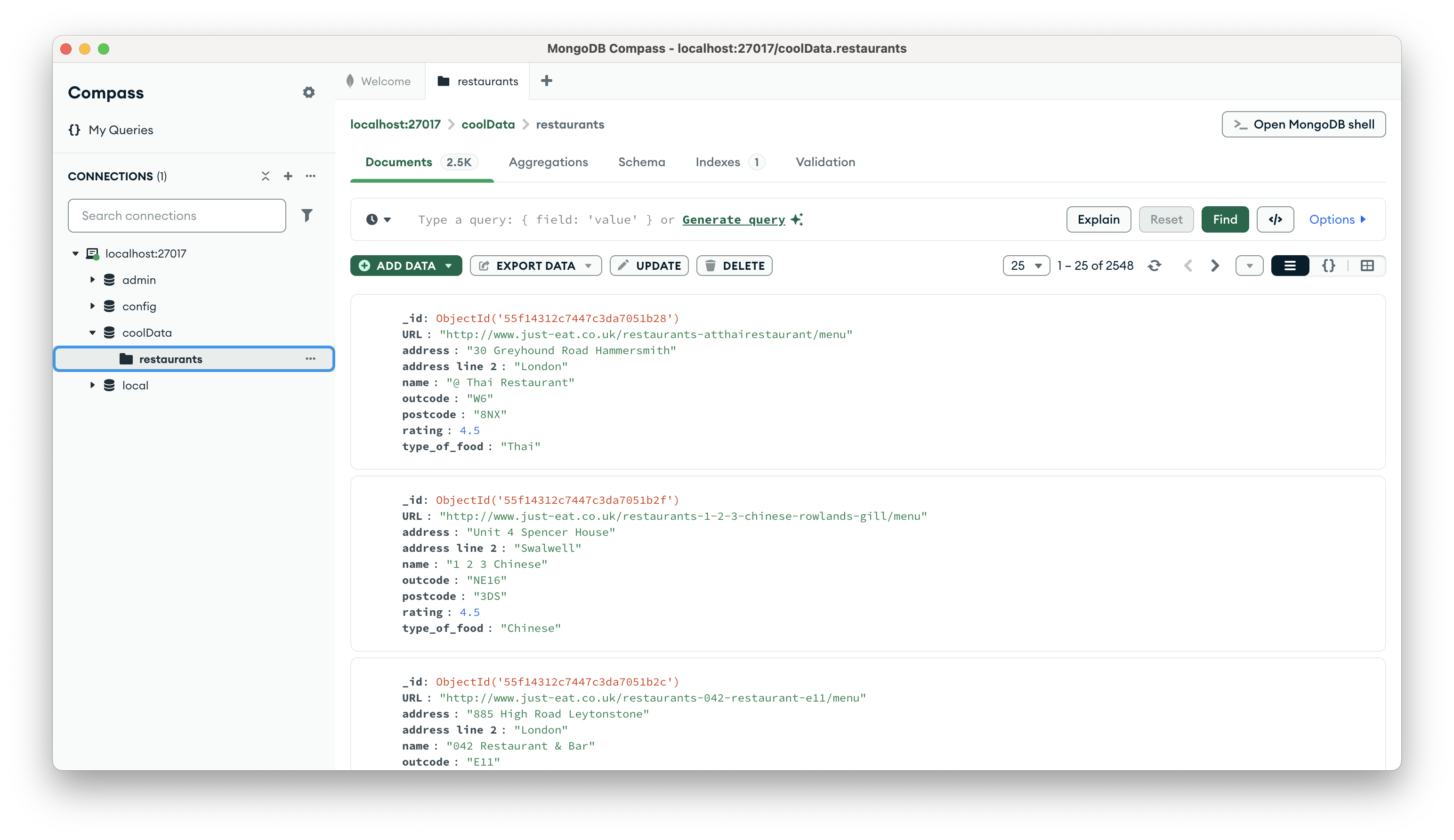The width and height of the screenshot is (1454, 840).
Task: Click the filter connections funnel icon
Action: click(x=307, y=216)
